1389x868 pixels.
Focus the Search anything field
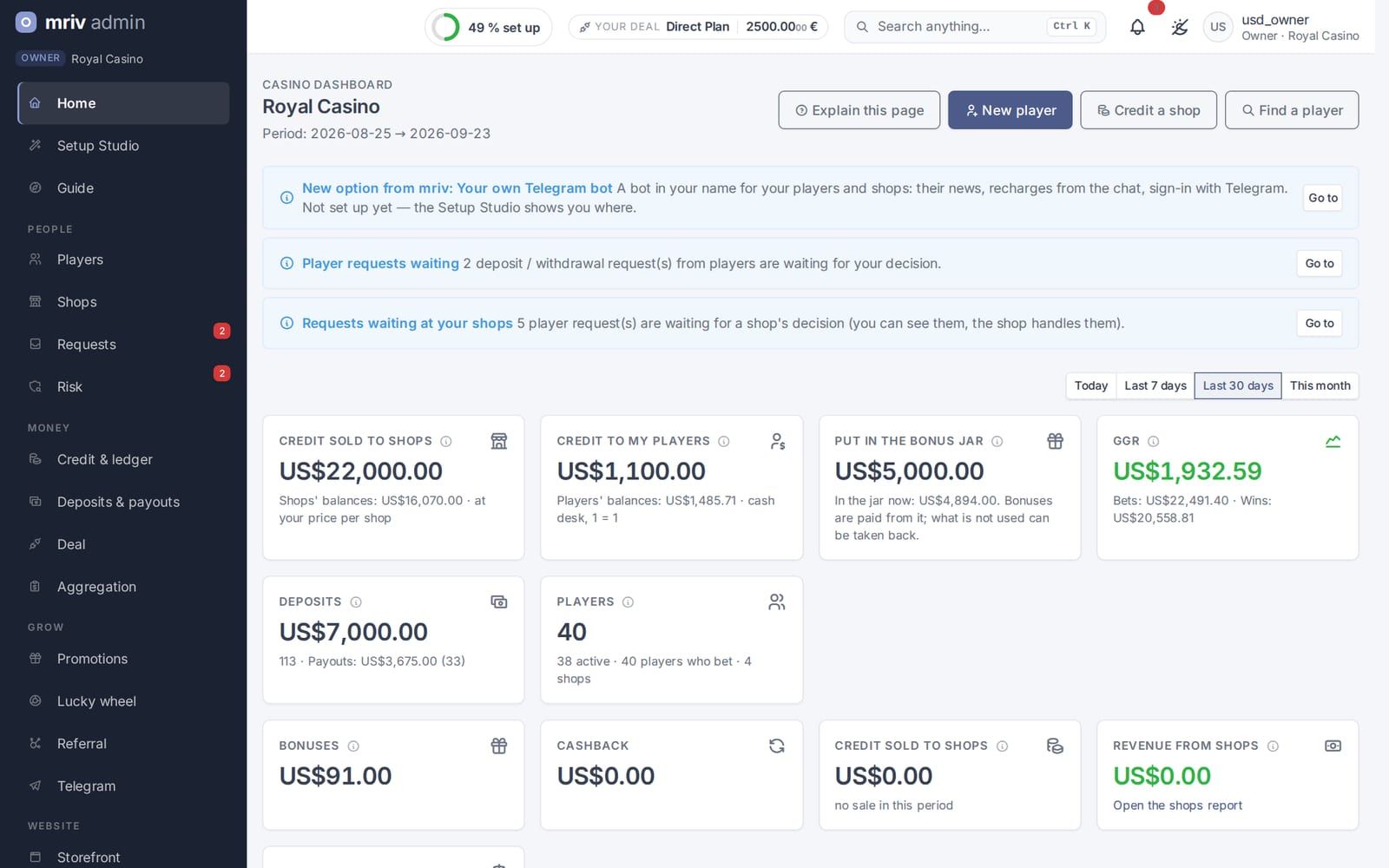[975, 27]
